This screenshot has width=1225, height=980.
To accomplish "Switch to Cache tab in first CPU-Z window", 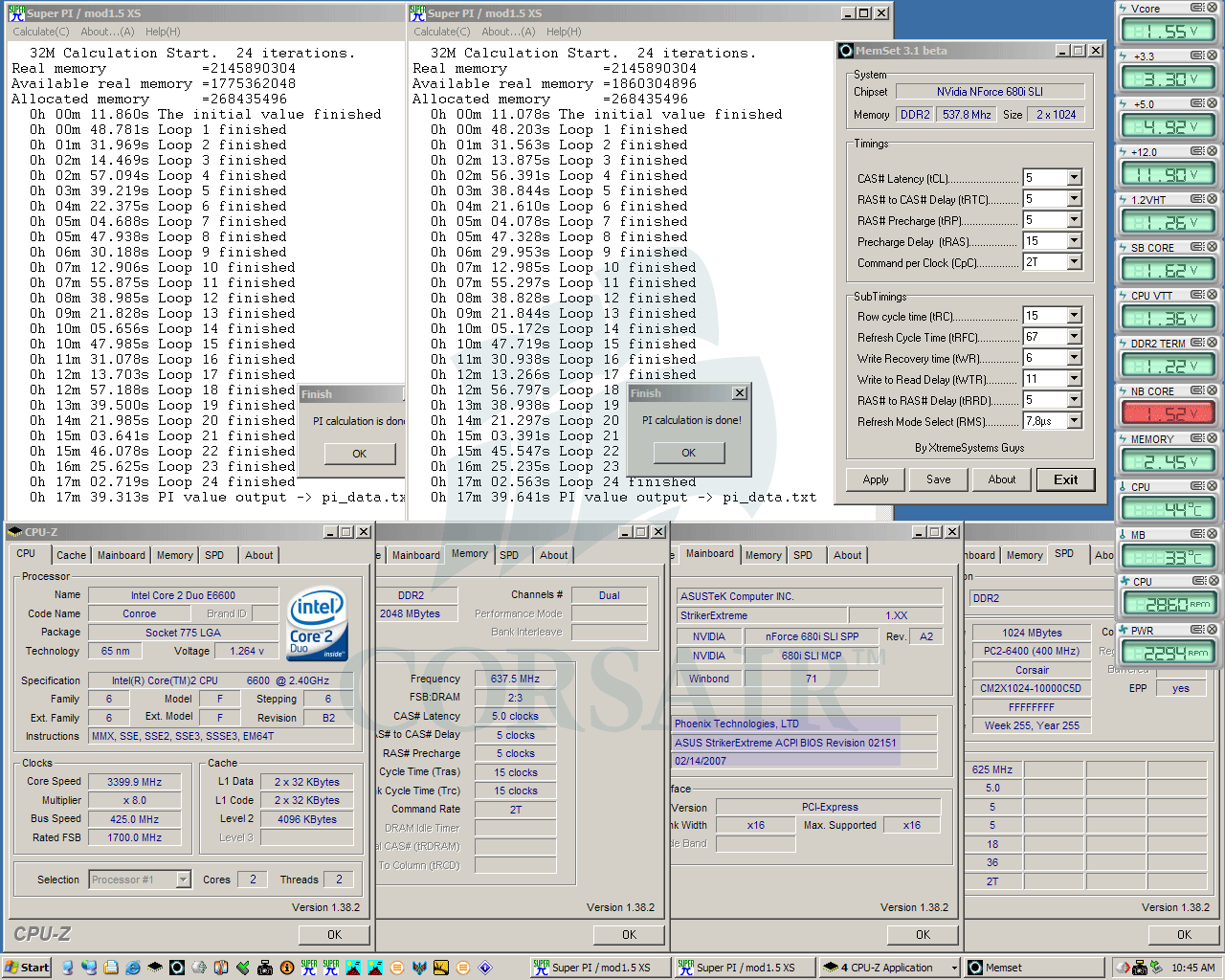I will [x=71, y=555].
